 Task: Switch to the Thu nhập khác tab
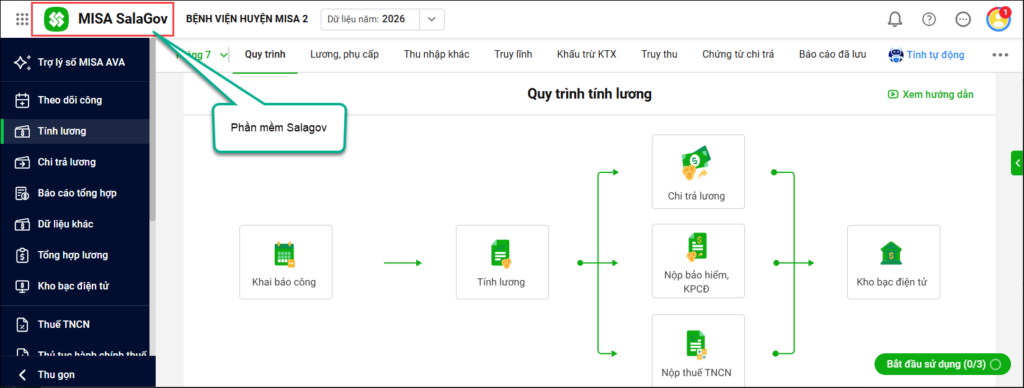click(x=436, y=54)
